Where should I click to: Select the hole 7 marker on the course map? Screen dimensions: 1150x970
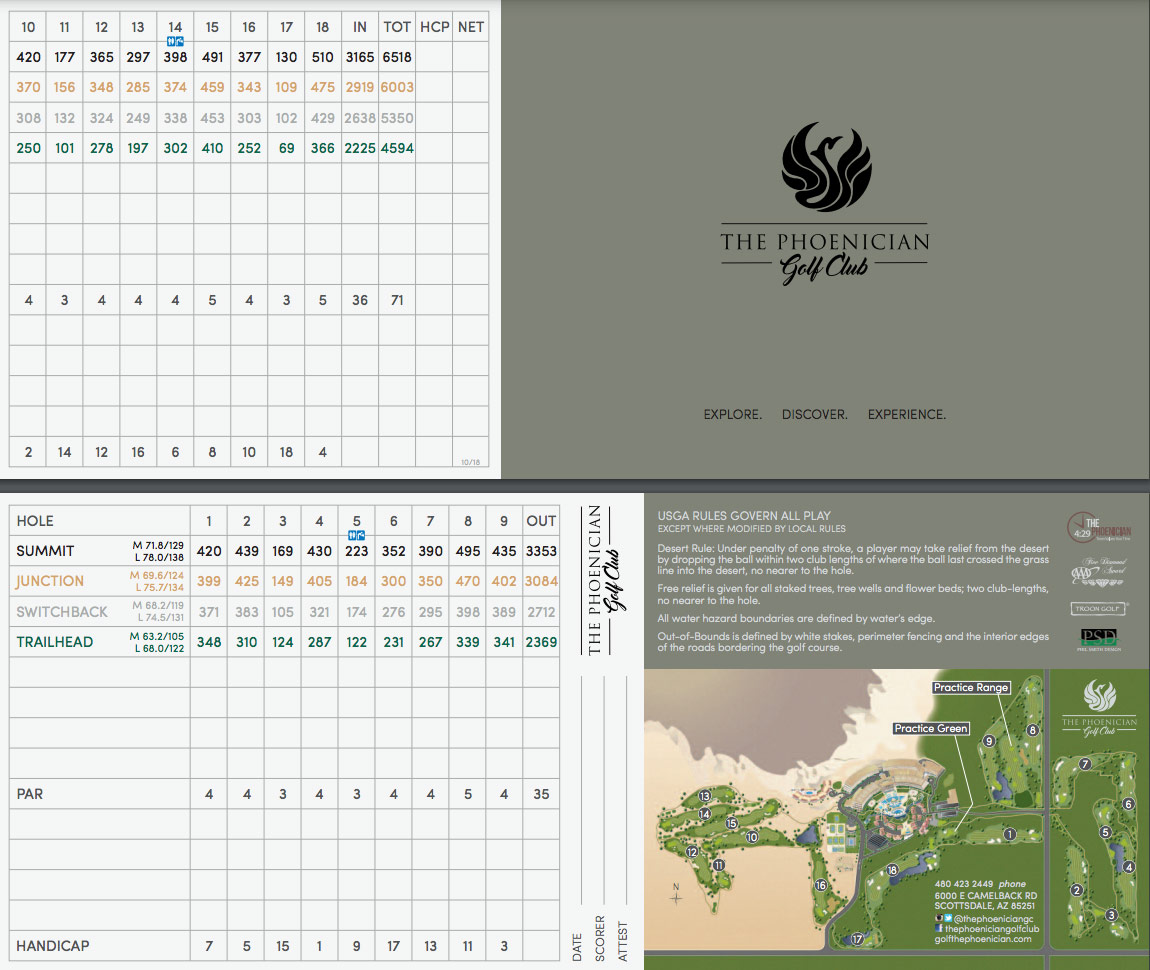pos(1085,764)
